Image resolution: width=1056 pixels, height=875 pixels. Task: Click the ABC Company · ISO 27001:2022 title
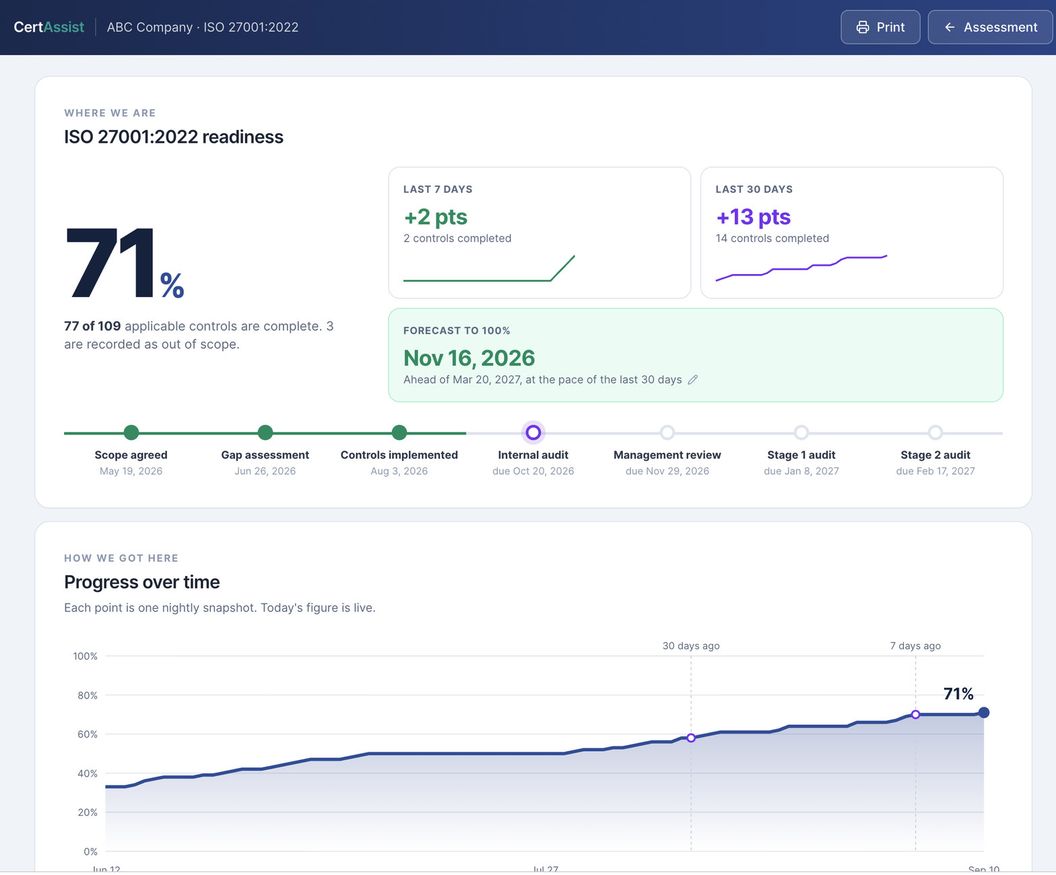pyautogui.click(x=202, y=27)
